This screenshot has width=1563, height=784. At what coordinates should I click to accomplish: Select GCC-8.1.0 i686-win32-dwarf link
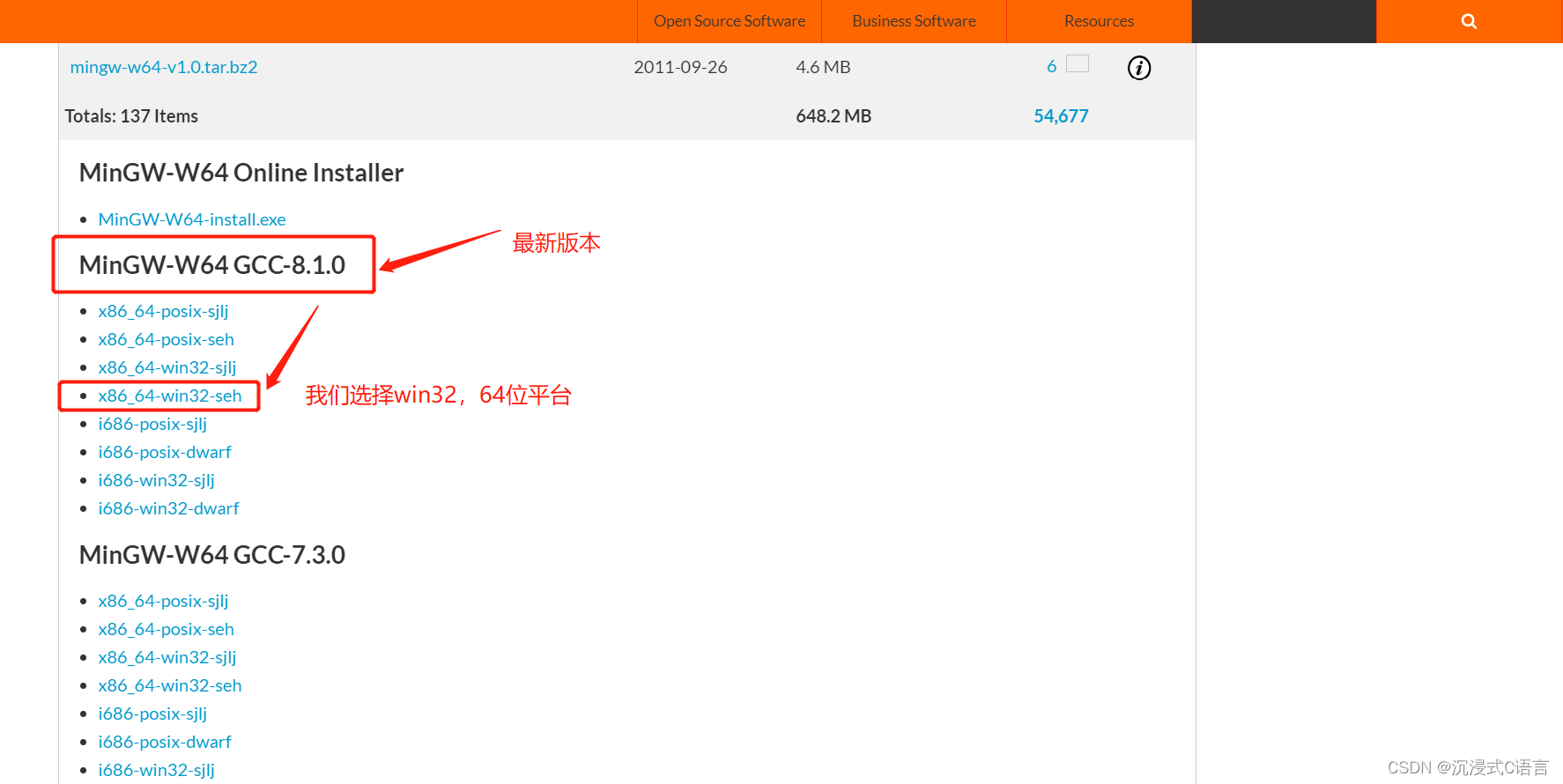pos(168,508)
